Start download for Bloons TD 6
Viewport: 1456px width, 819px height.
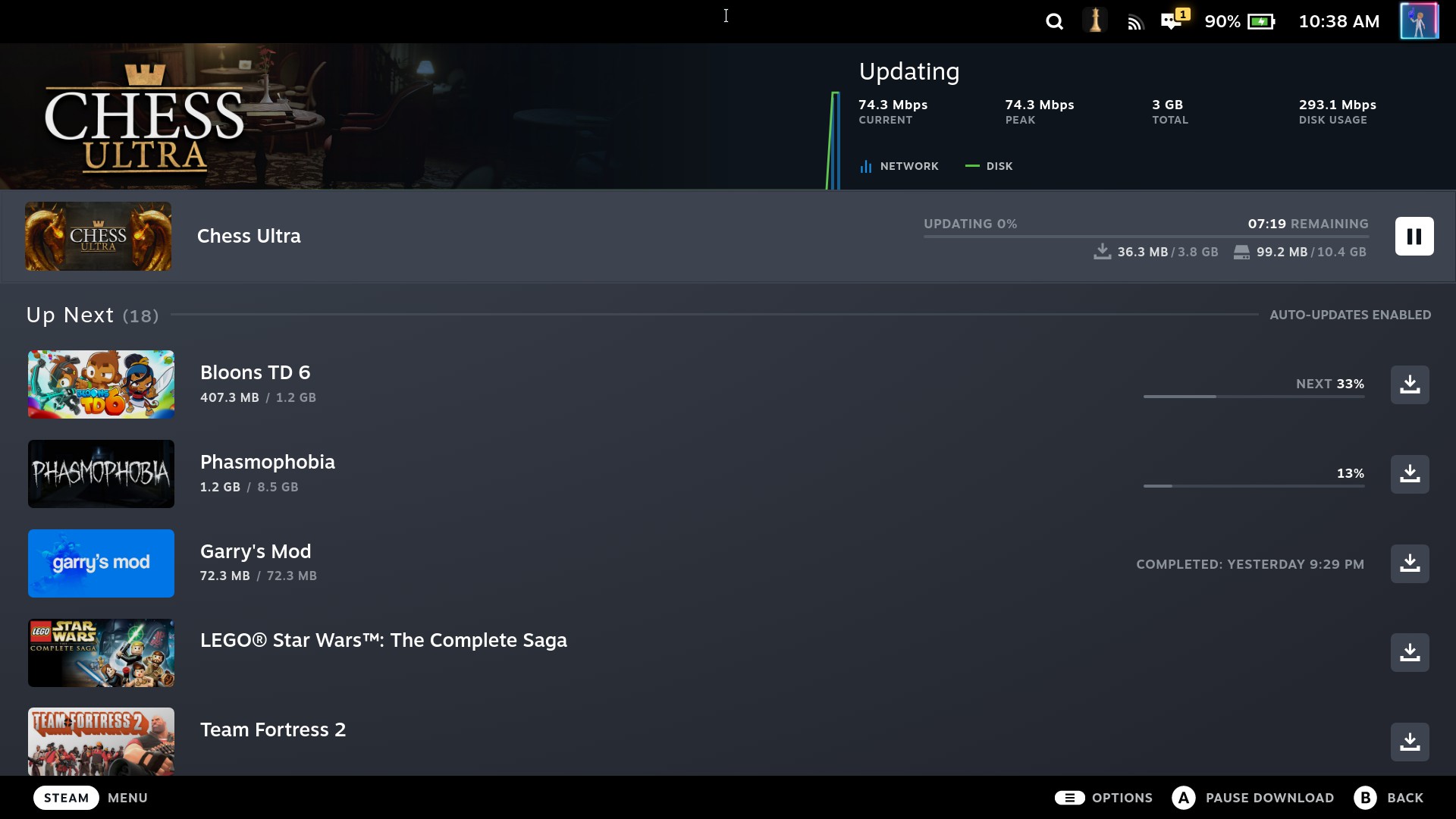[x=1409, y=384]
